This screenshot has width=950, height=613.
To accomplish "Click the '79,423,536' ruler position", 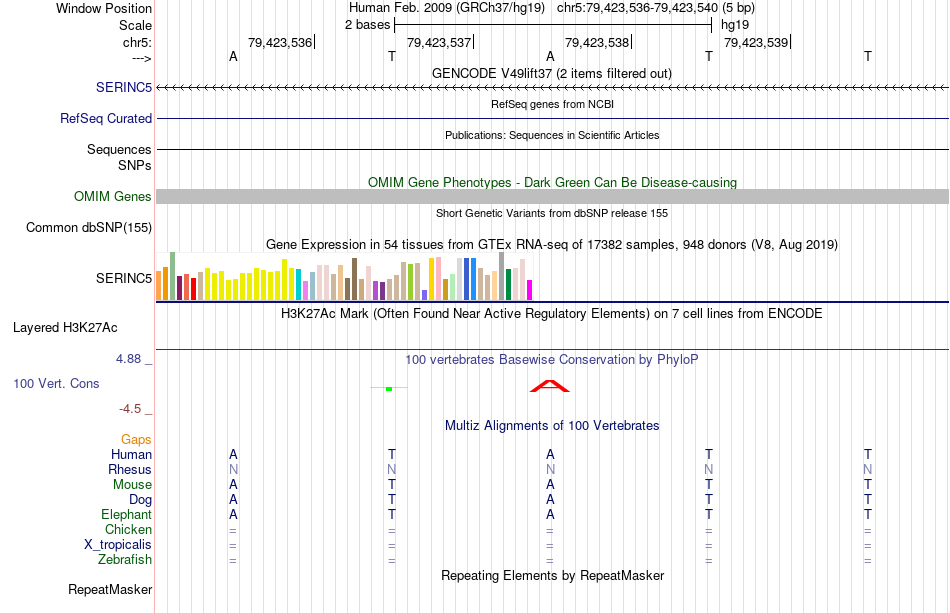I will pyautogui.click(x=280, y=42).
